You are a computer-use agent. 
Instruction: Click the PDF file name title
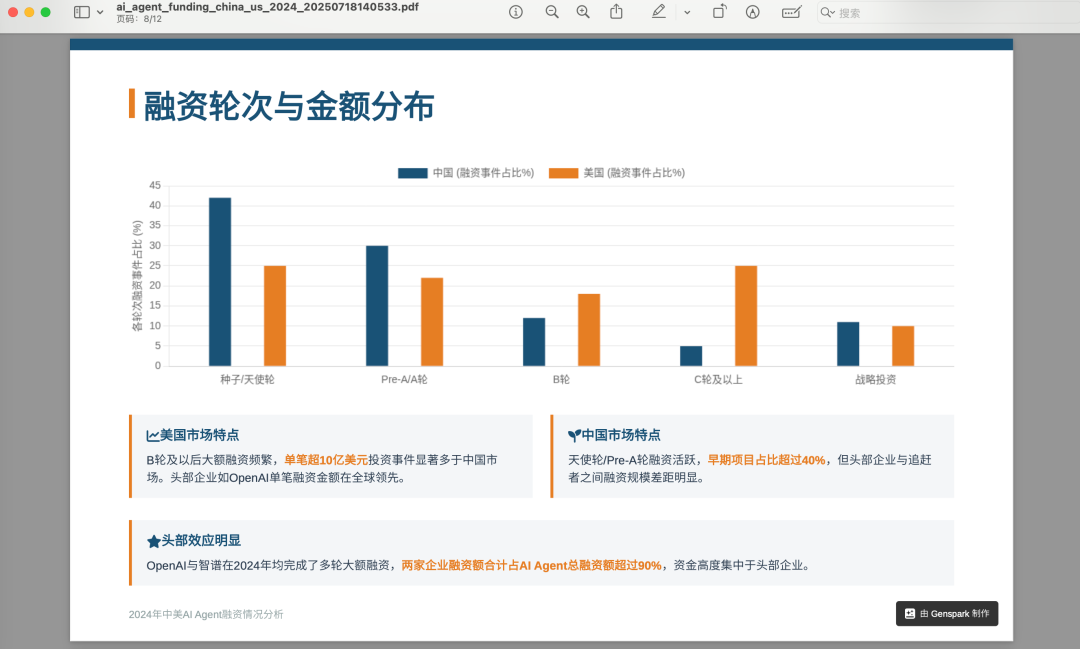tap(267, 7)
